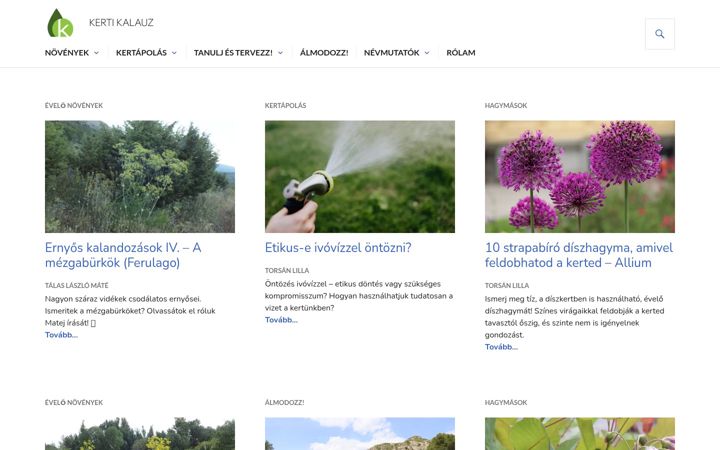Open the article '10 strapabíró díszhagyma'
The height and width of the screenshot is (450, 720).
tap(579, 255)
